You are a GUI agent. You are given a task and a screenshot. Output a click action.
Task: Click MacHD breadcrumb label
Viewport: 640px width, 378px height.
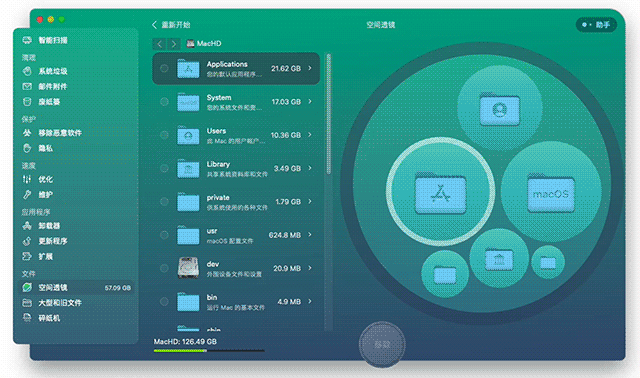click(x=209, y=43)
